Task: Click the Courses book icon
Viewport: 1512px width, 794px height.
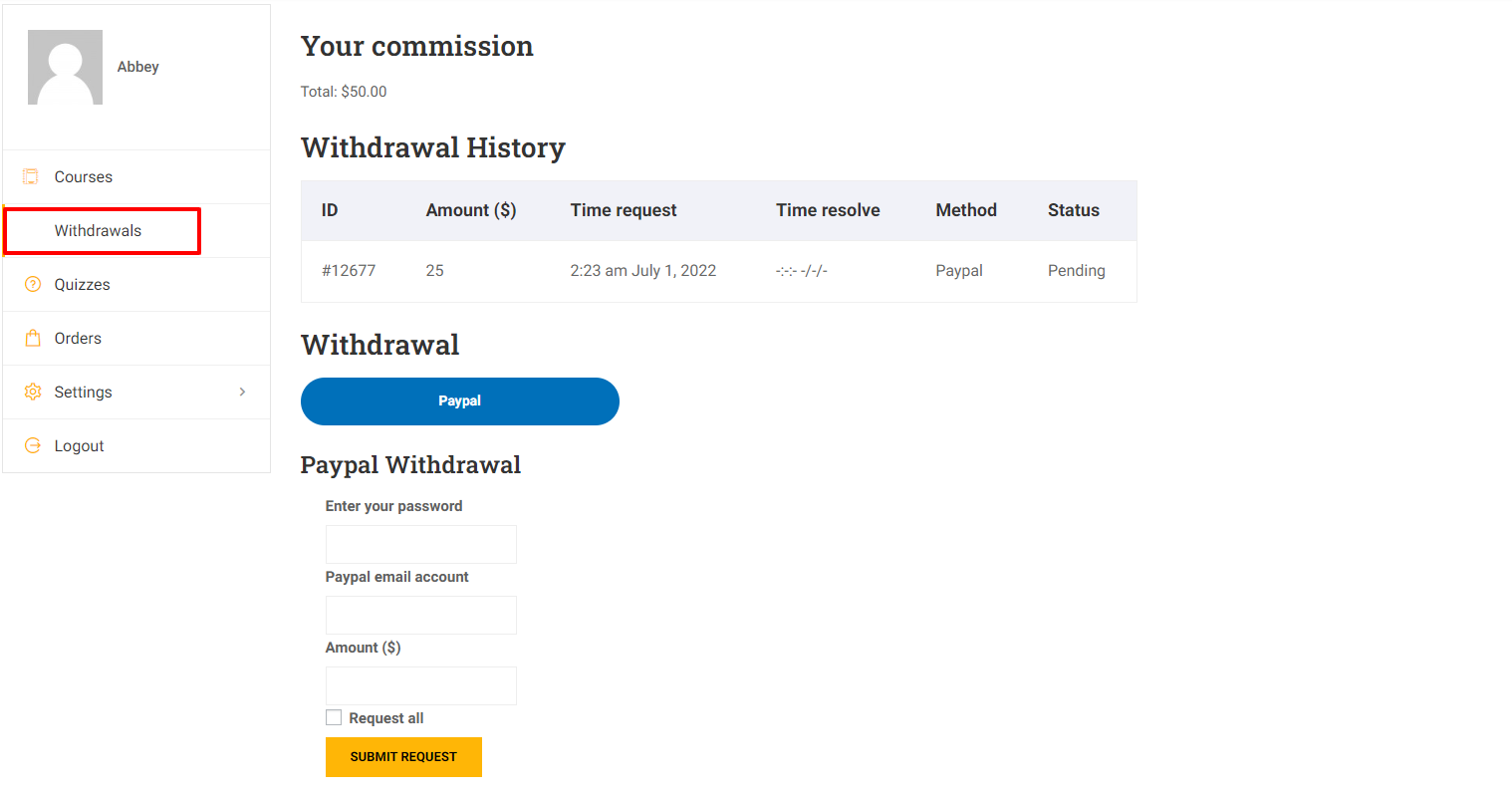Action: click(32, 176)
